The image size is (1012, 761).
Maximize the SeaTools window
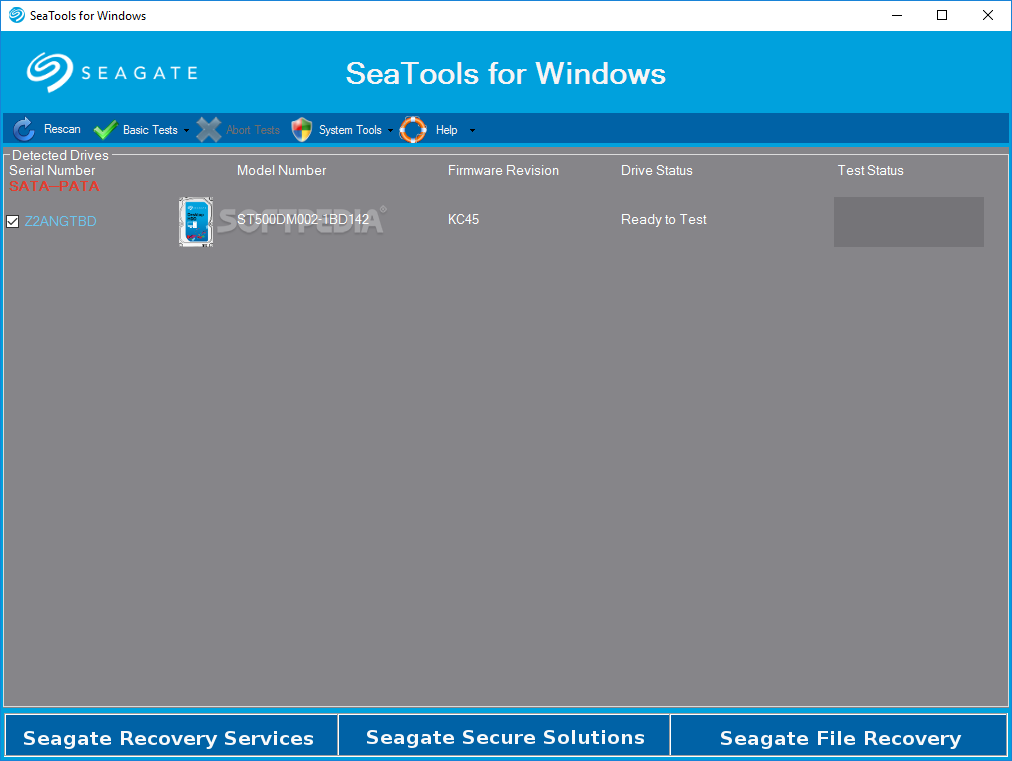[942, 15]
